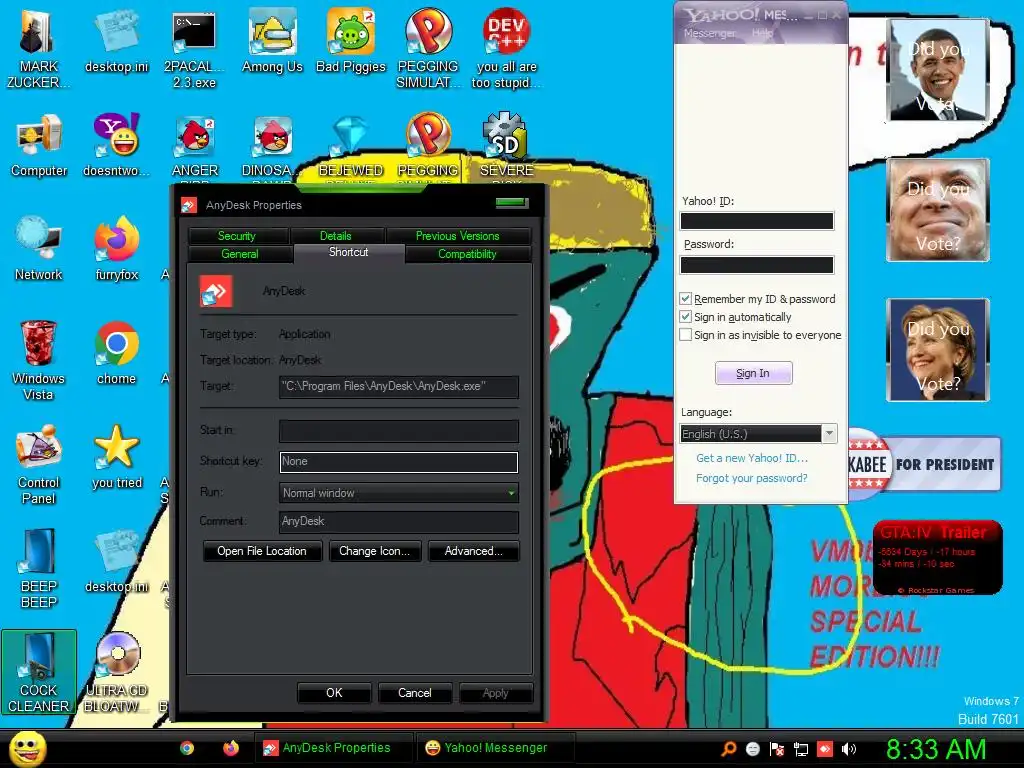
Task: Switch to the General tab
Action: [x=240, y=254]
